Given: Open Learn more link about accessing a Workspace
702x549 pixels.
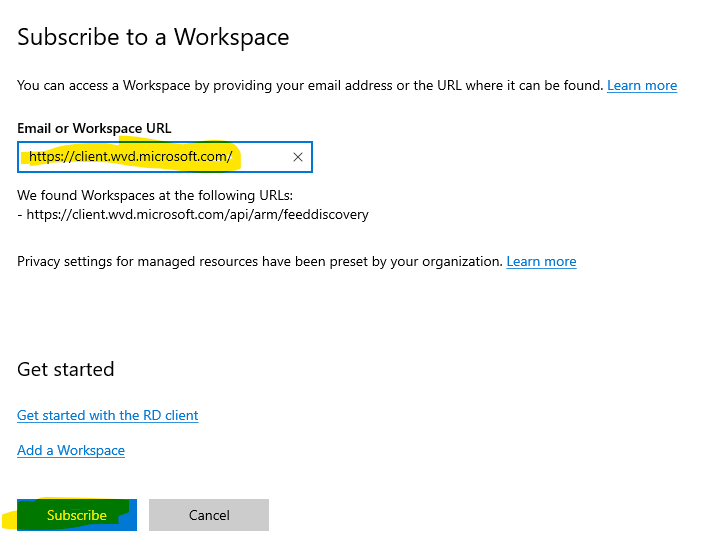Looking at the screenshot, I should click(641, 86).
